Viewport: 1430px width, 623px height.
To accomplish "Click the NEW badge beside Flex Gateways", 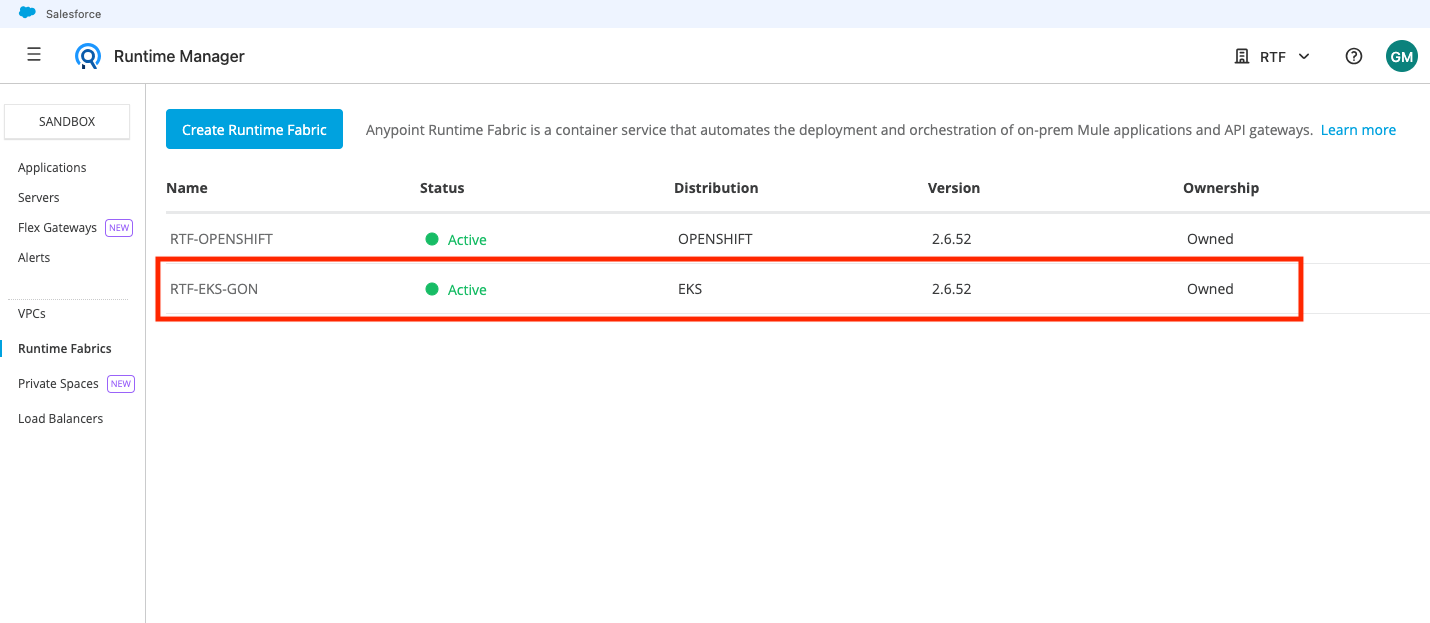I will [119, 228].
